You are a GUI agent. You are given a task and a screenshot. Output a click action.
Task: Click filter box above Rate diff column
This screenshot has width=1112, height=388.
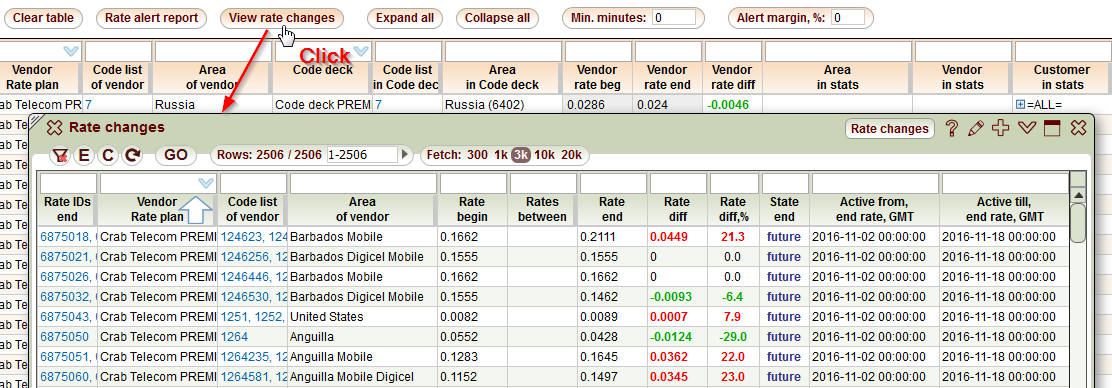coord(678,183)
